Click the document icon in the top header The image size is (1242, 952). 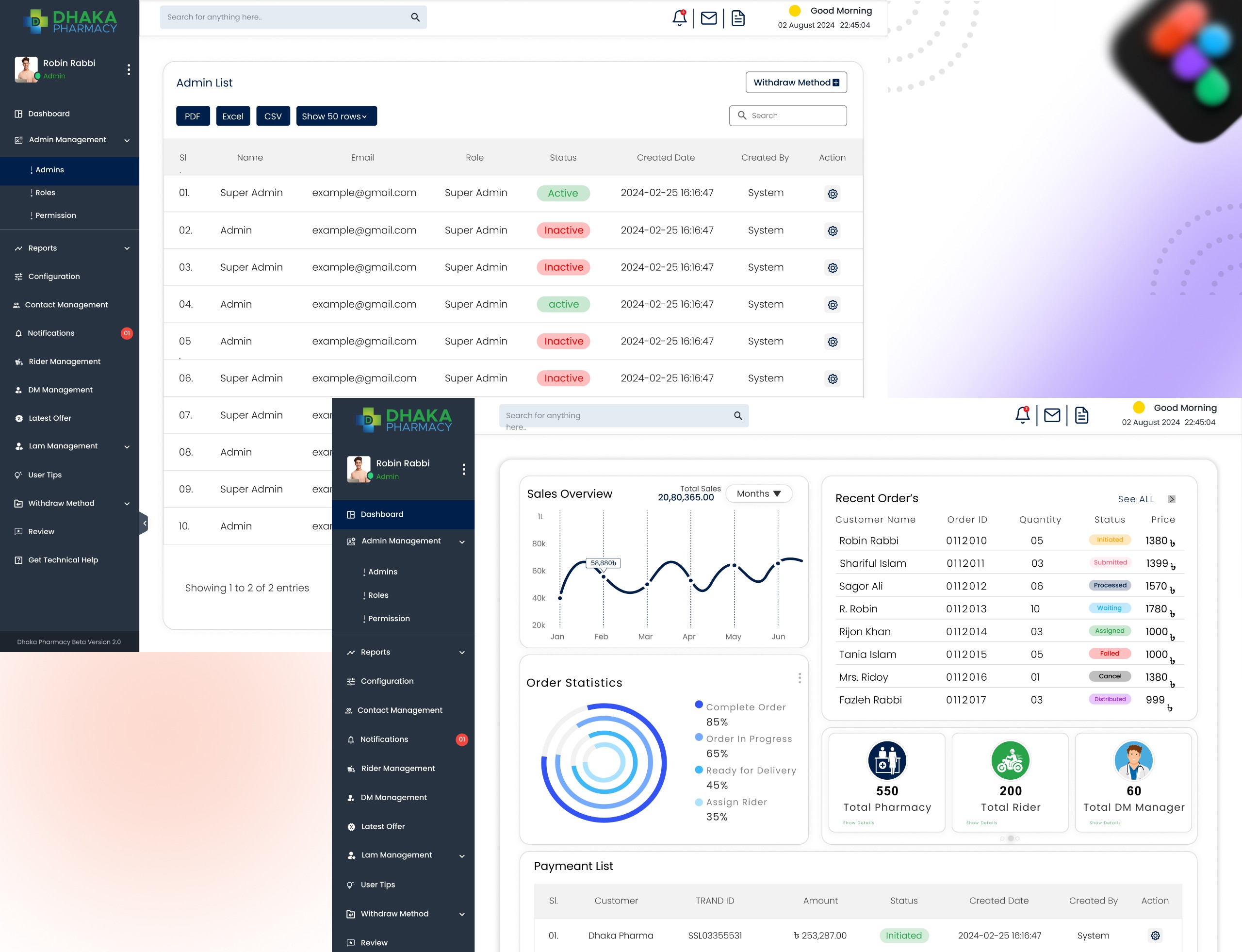click(738, 18)
